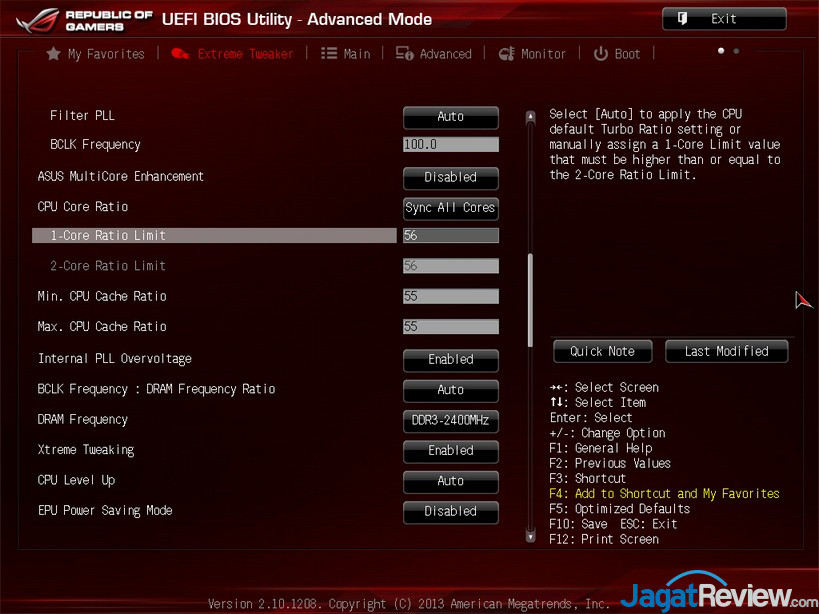Viewport: 819px width, 614px height.
Task: Change EPU Power Saving Mode Disabled option
Action: click(451, 511)
